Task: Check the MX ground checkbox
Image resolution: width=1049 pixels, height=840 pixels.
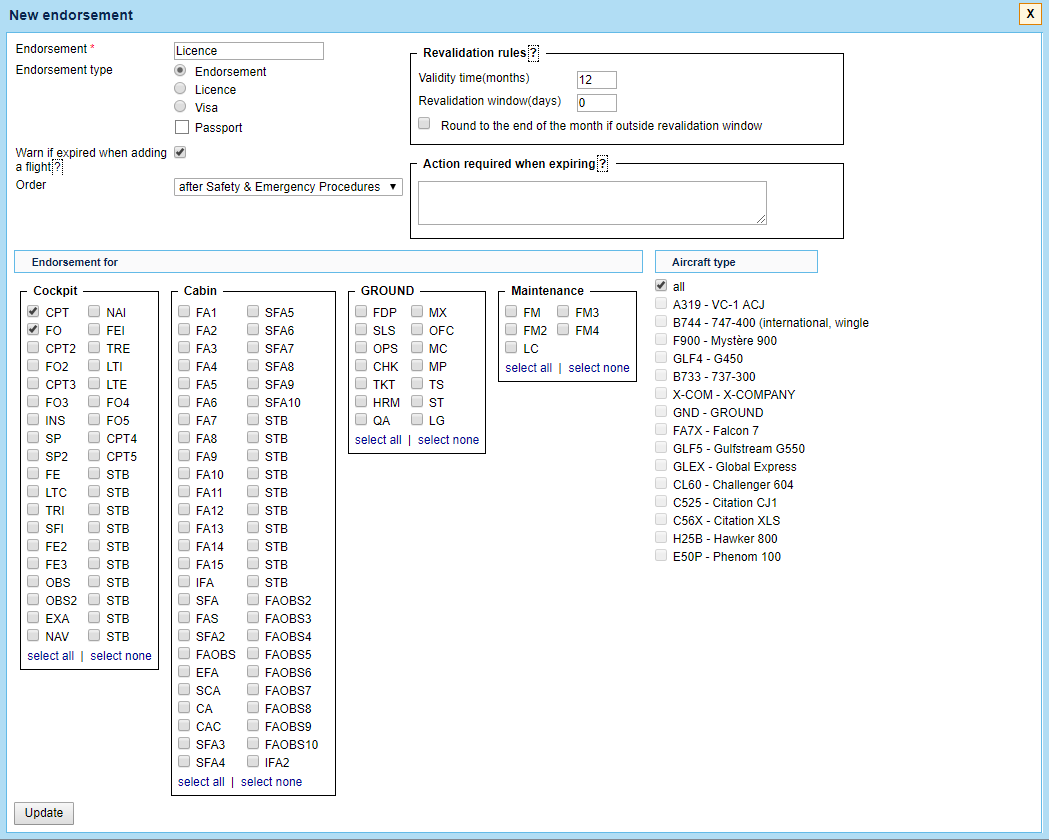Action: click(x=417, y=312)
